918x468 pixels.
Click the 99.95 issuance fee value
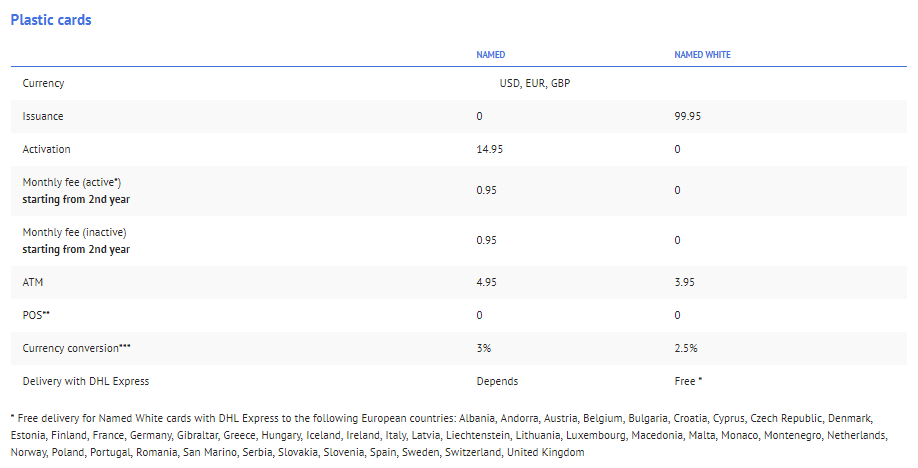pyautogui.click(x=687, y=116)
